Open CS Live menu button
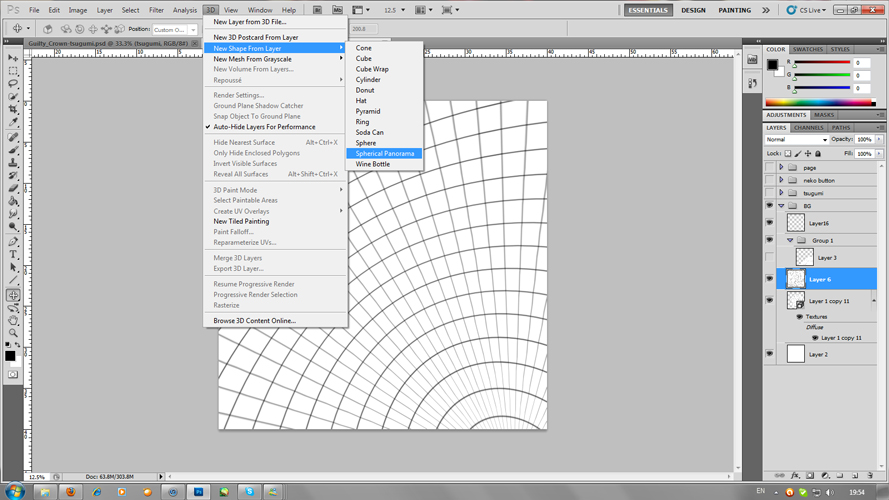 click(806, 10)
